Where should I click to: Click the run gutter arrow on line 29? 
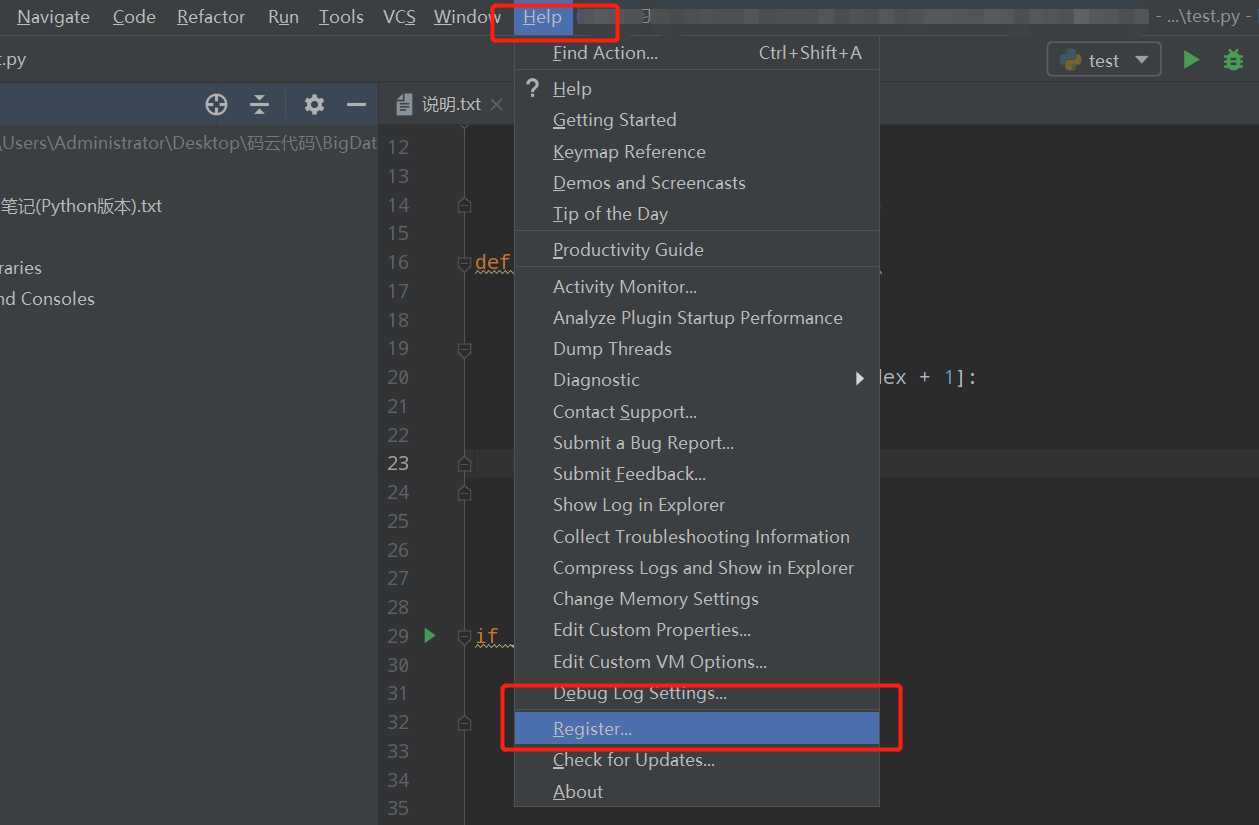click(x=430, y=635)
